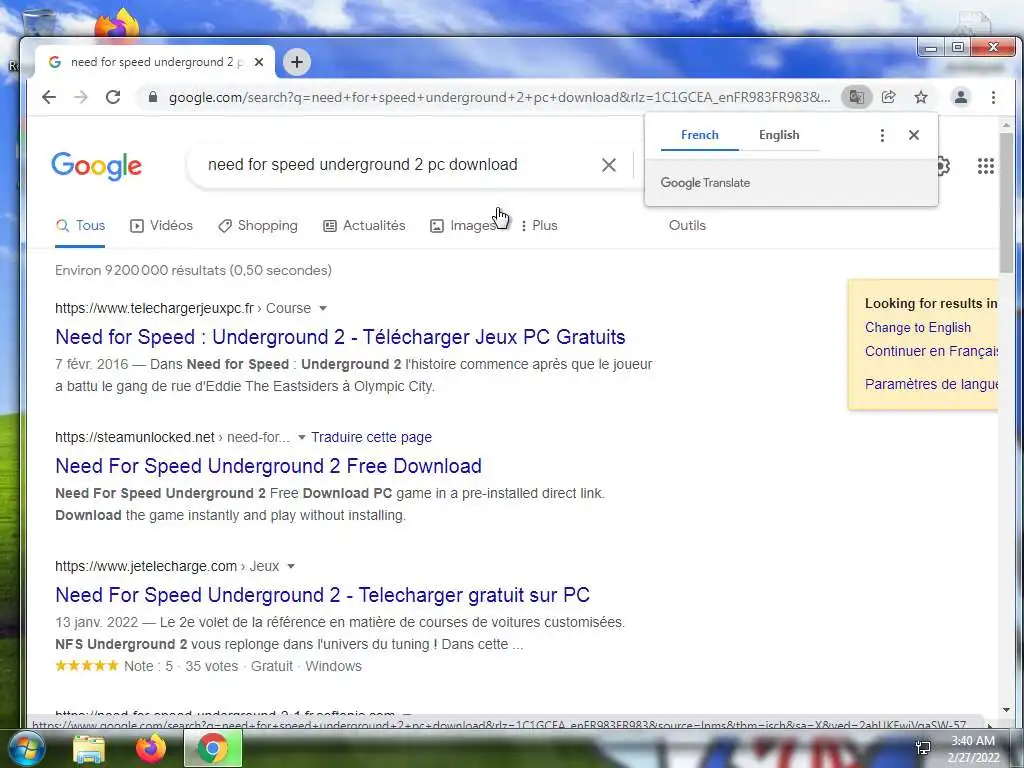1024x768 pixels.
Task: Click the scrollbar down arrow
Action: click(x=1006, y=710)
